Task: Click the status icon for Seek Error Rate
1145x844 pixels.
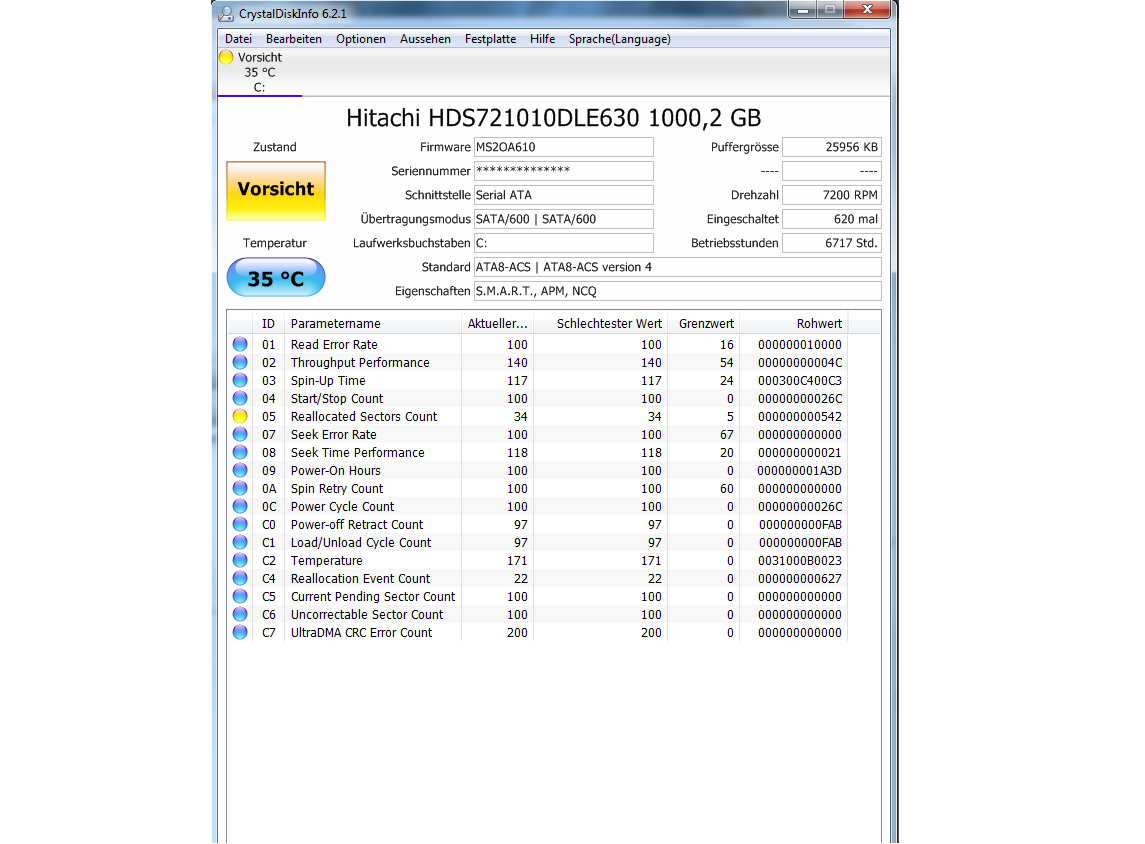Action: 240,434
